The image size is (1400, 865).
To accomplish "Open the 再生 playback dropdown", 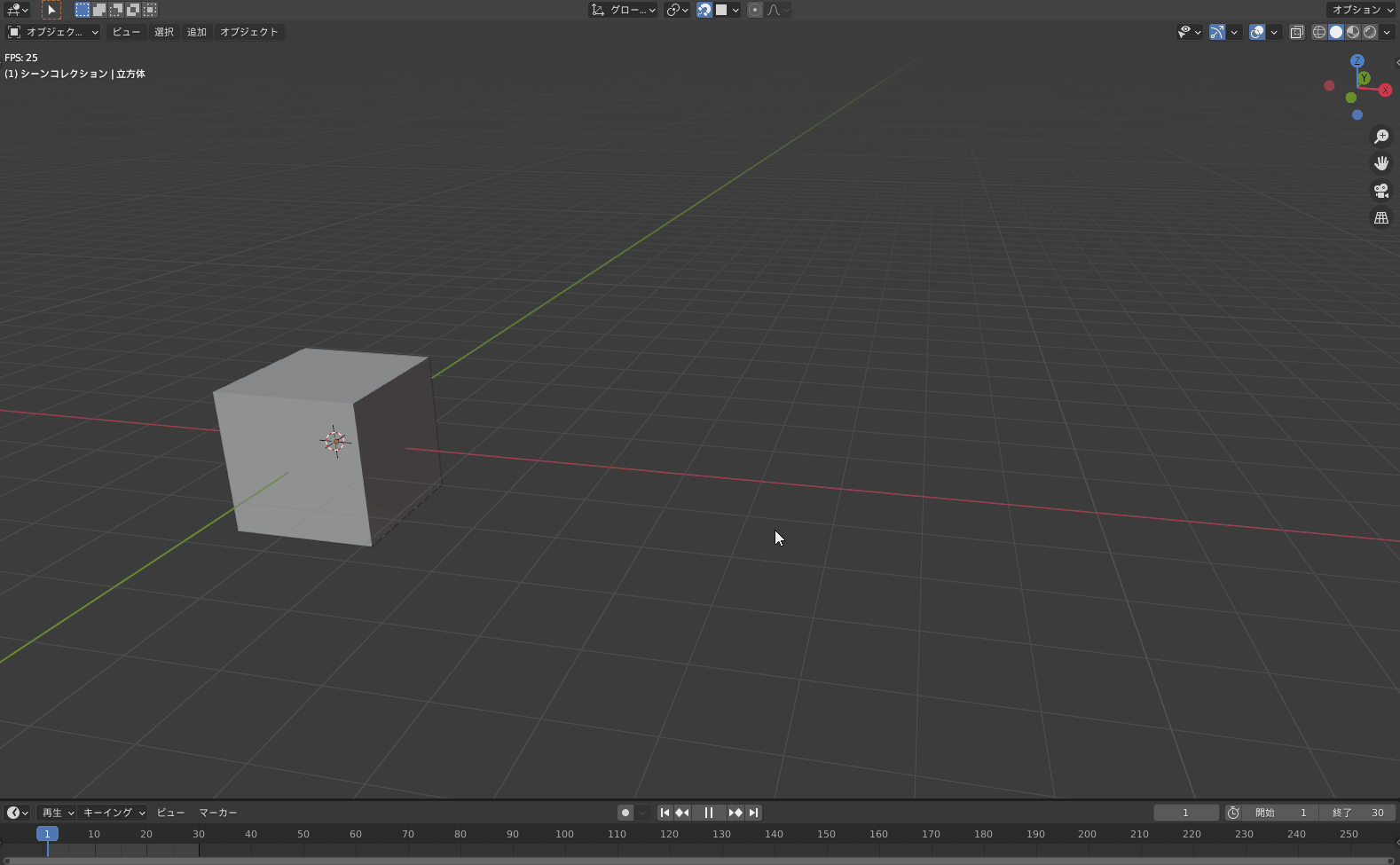I will pos(58,813).
